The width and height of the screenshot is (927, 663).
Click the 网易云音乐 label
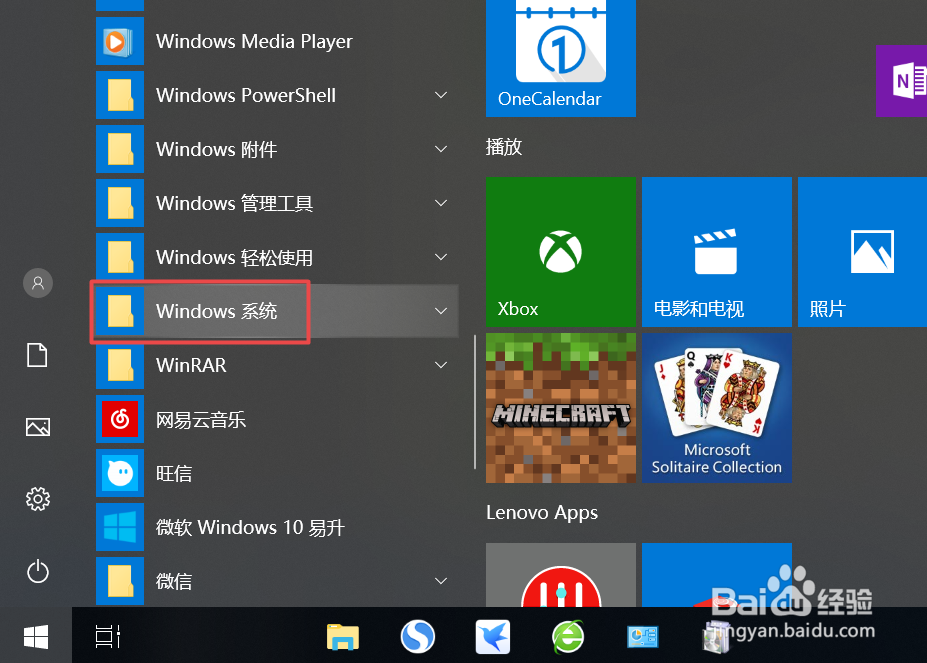[201, 419]
